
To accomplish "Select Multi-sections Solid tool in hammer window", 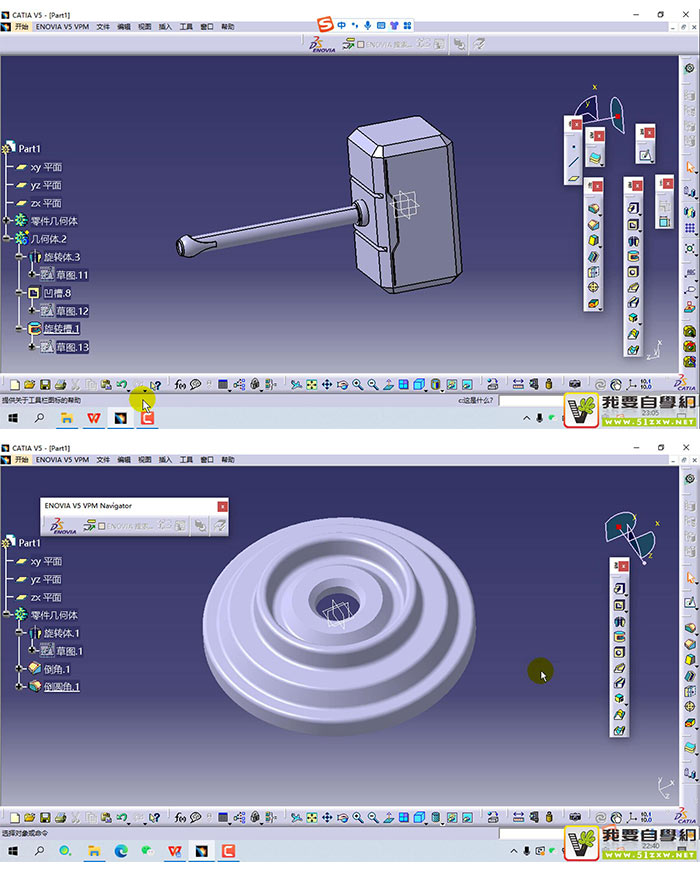I will click(x=633, y=334).
